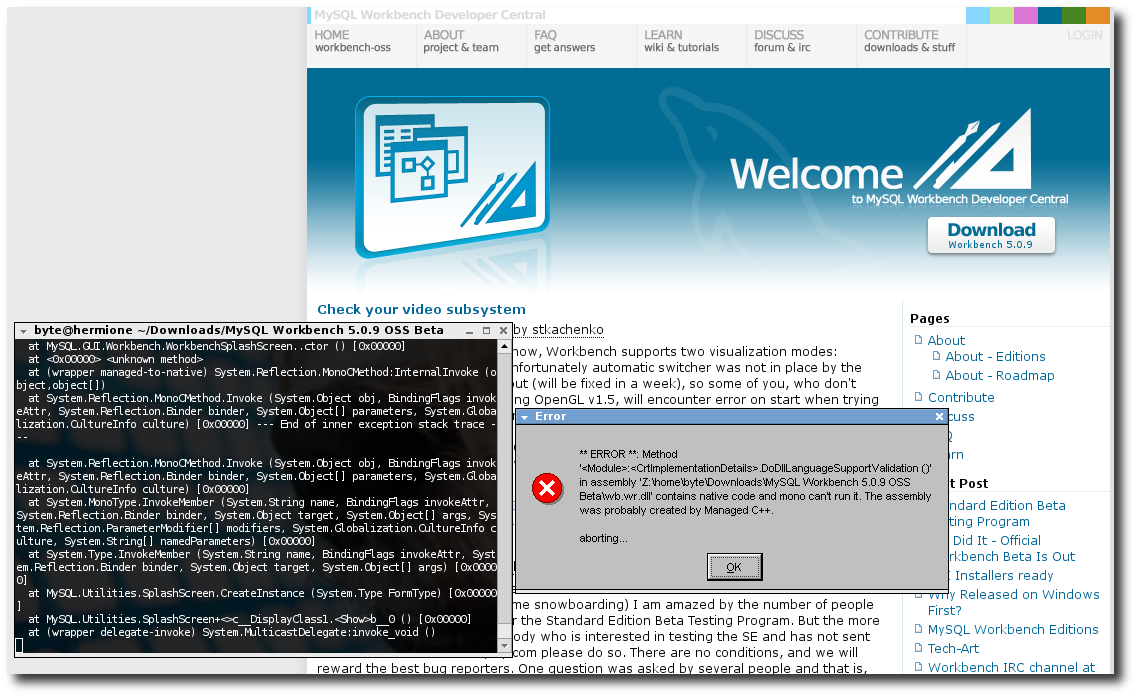The image size is (1137, 697).
Task: Open the Error dialog's title bar menu arrow
Action: pos(524,417)
